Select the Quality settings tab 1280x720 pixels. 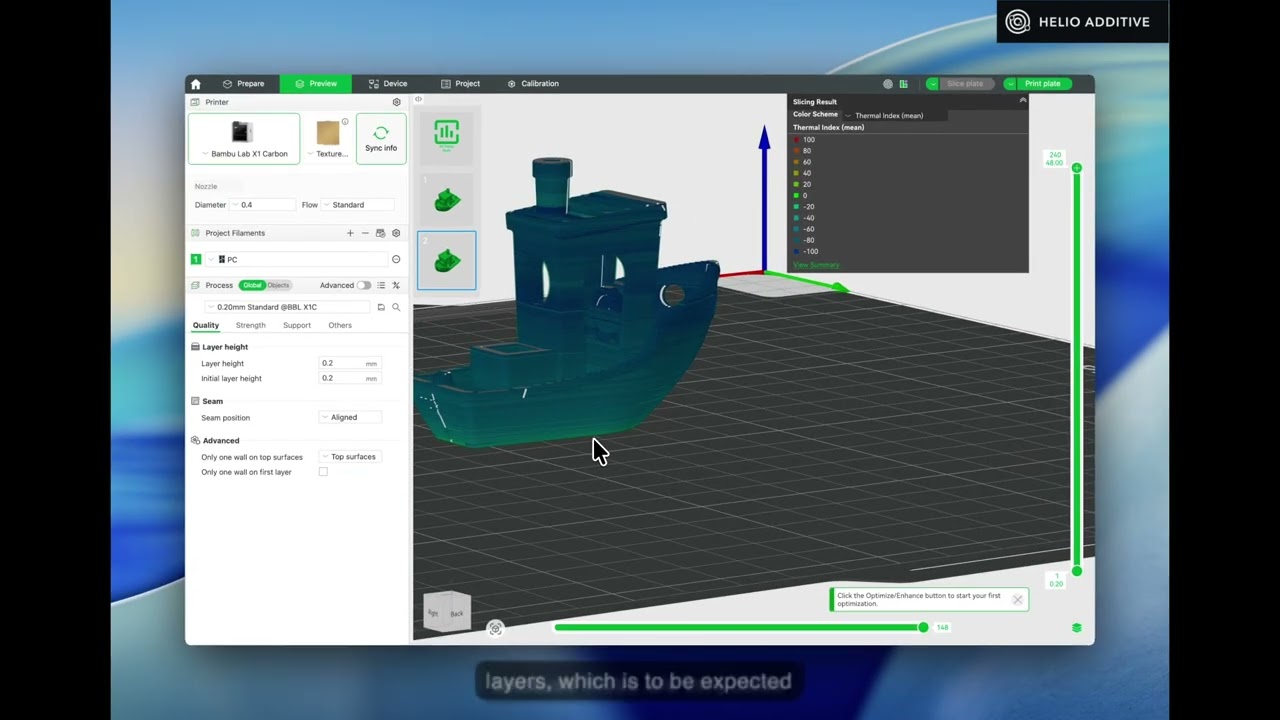[206, 325]
